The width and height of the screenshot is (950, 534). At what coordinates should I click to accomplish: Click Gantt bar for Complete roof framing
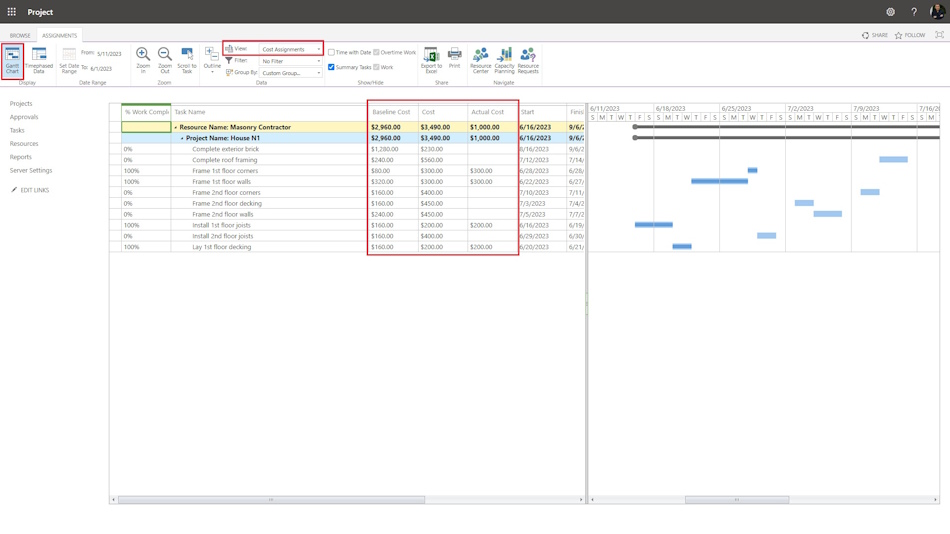pos(893,159)
